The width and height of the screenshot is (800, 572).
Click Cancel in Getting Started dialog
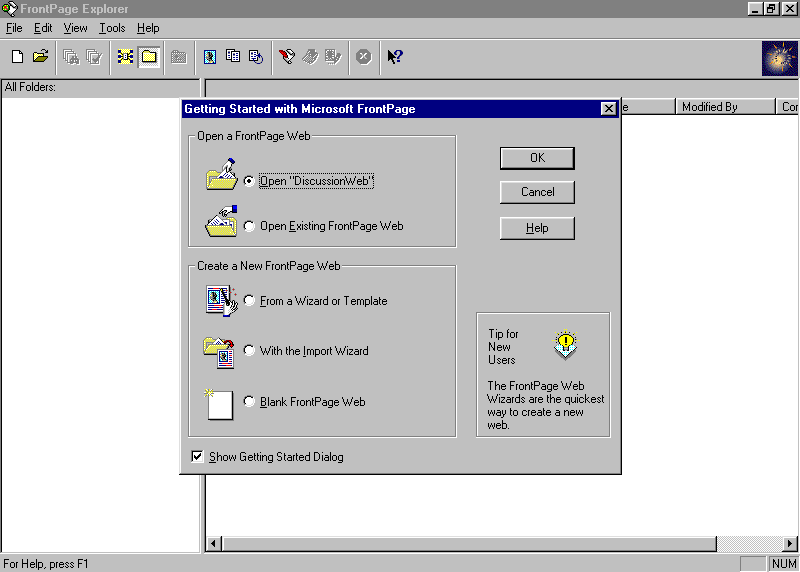(x=537, y=192)
